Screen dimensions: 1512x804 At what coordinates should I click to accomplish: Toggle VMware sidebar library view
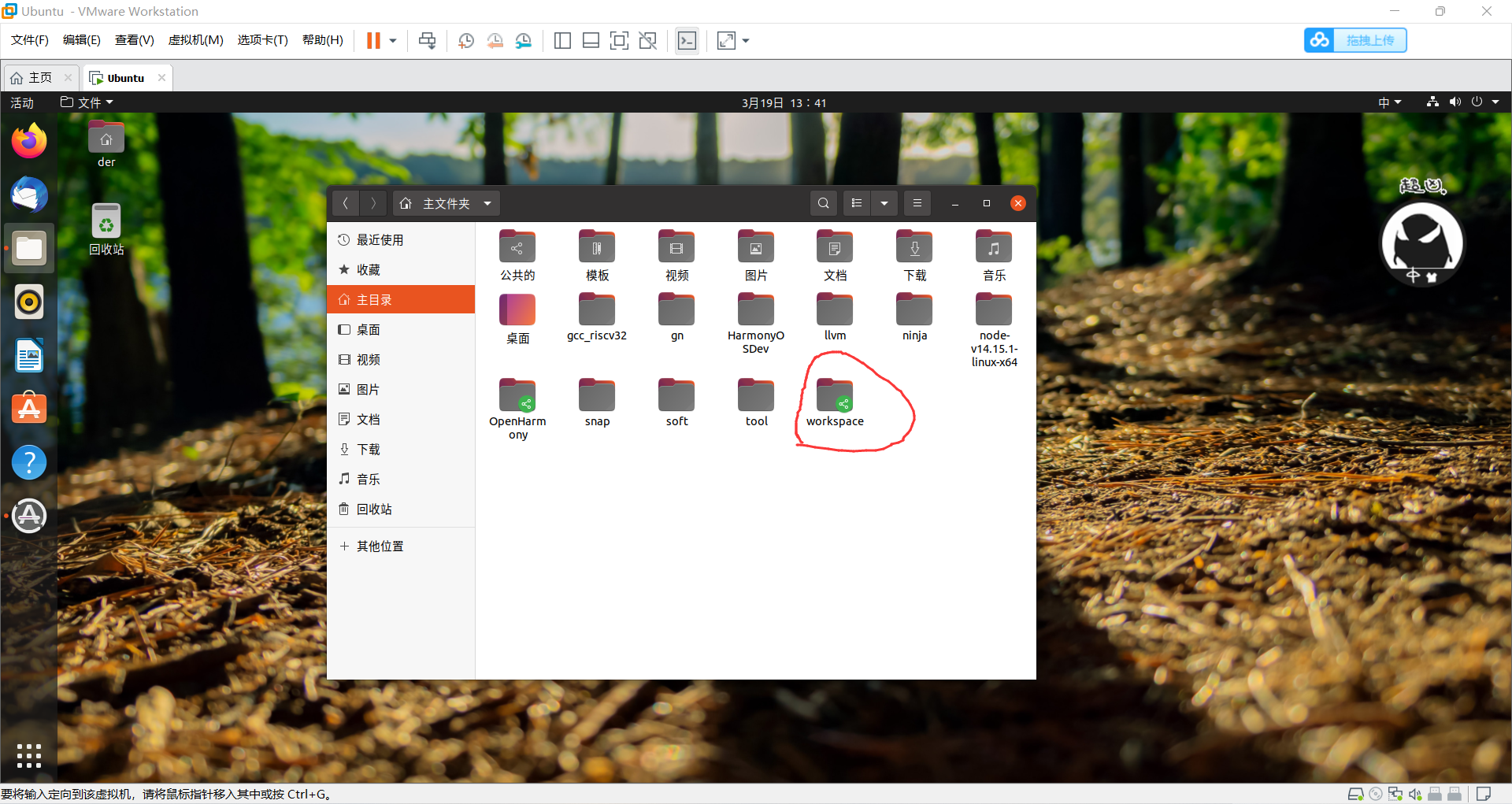pyautogui.click(x=562, y=41)
